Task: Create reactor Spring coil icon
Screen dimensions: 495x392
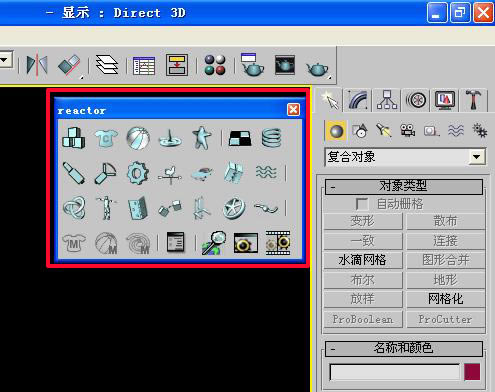Action: click(x=271, y=138)
